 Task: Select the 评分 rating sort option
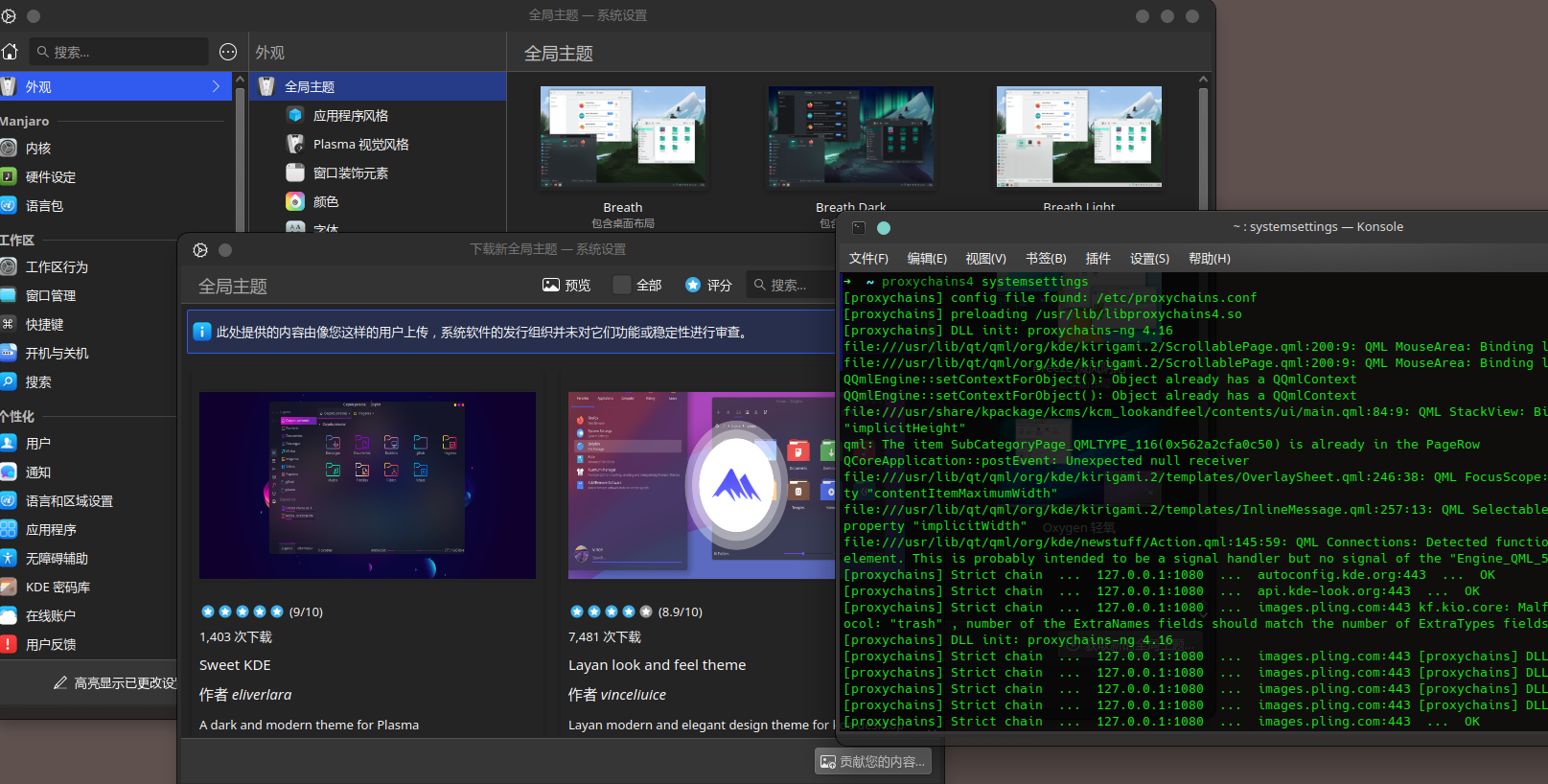tap(708, 286)
